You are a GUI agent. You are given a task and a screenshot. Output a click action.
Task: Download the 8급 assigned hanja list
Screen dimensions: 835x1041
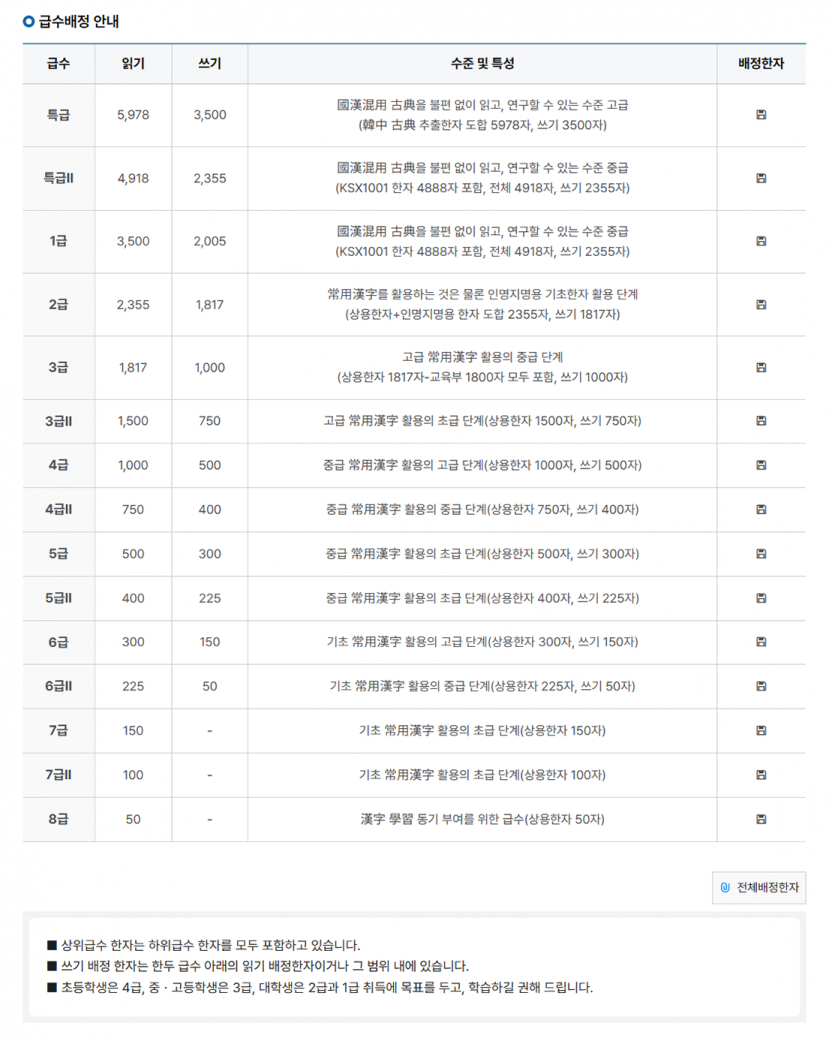click(x=761, y=819)
